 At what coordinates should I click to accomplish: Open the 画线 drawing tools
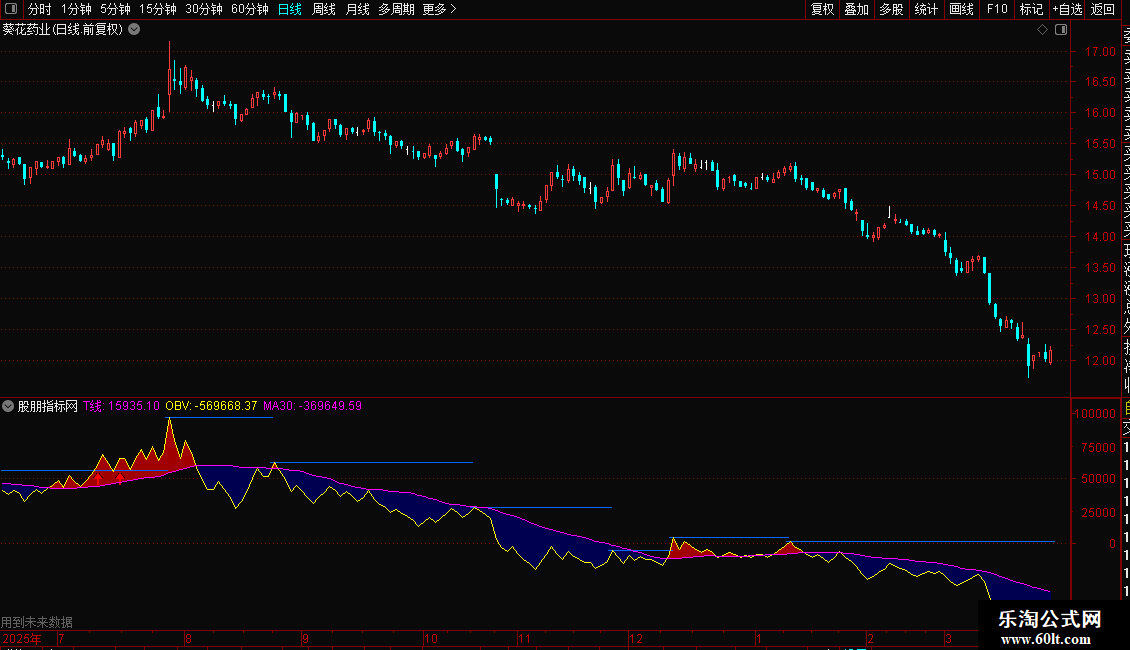(961, 9)
